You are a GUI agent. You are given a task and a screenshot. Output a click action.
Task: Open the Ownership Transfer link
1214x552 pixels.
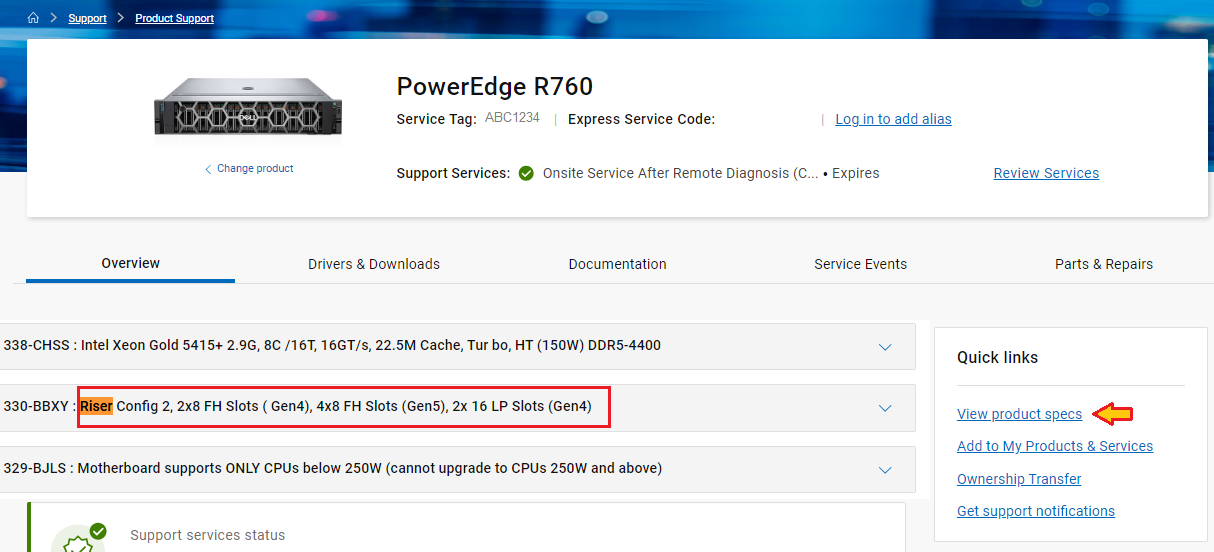point(1018,479)
